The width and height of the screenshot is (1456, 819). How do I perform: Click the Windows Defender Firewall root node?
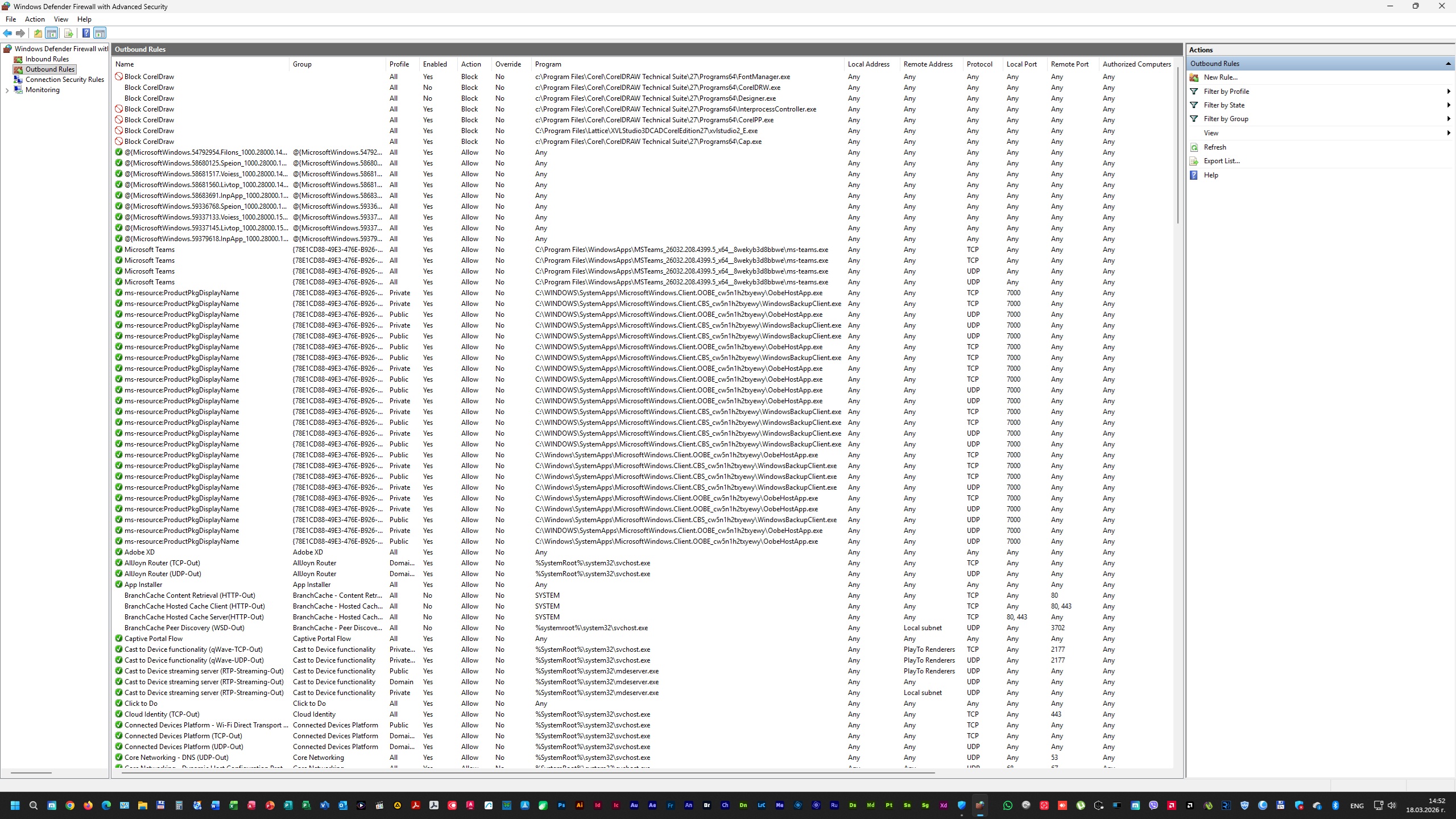(61, 49)
